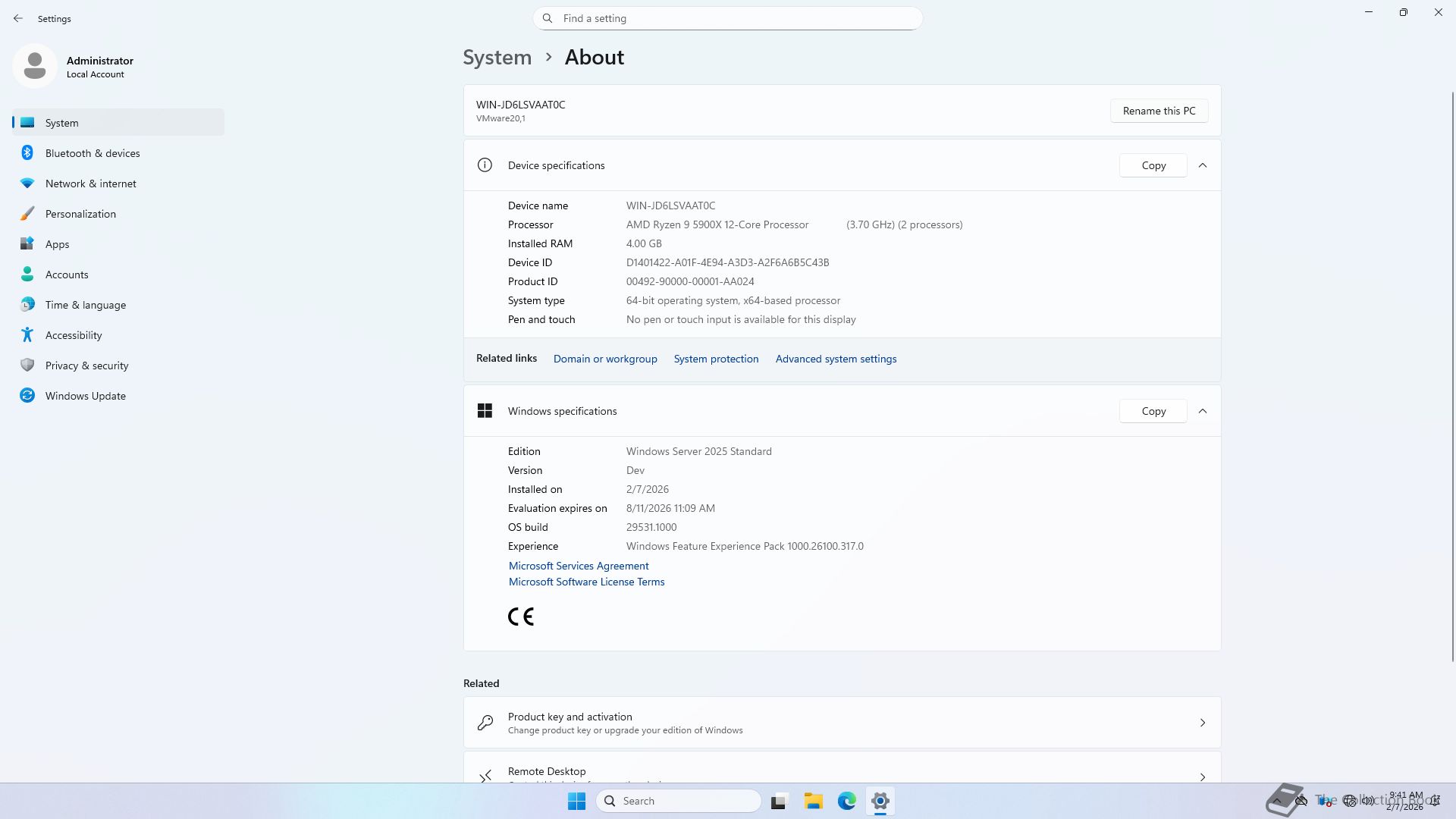Open Network & internet settings icon

27,184
